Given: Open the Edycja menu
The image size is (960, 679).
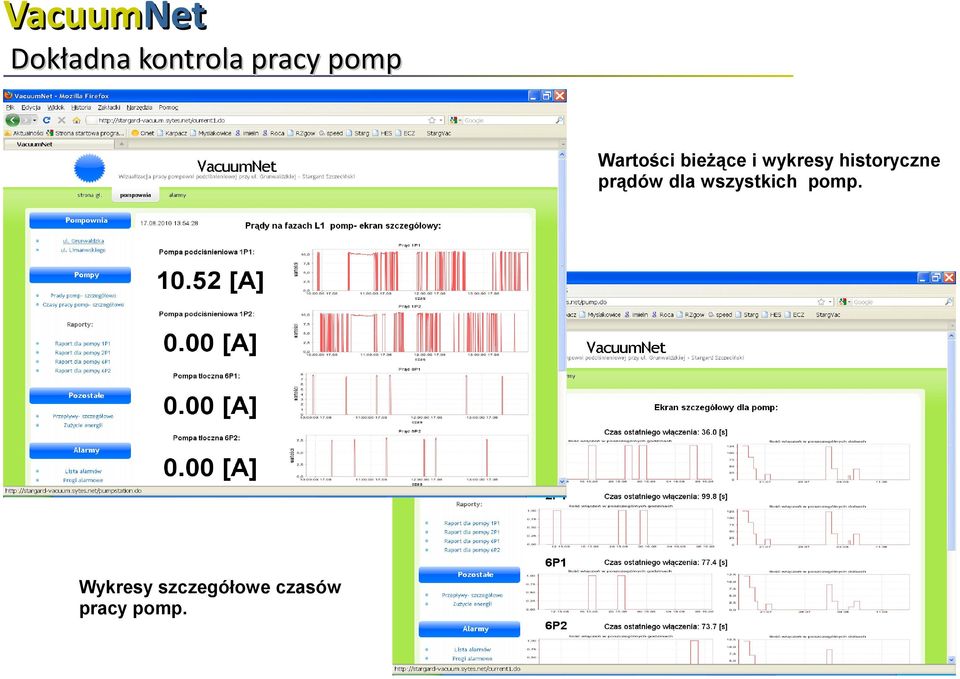Looking at the screenshot, I should (31, 107).
